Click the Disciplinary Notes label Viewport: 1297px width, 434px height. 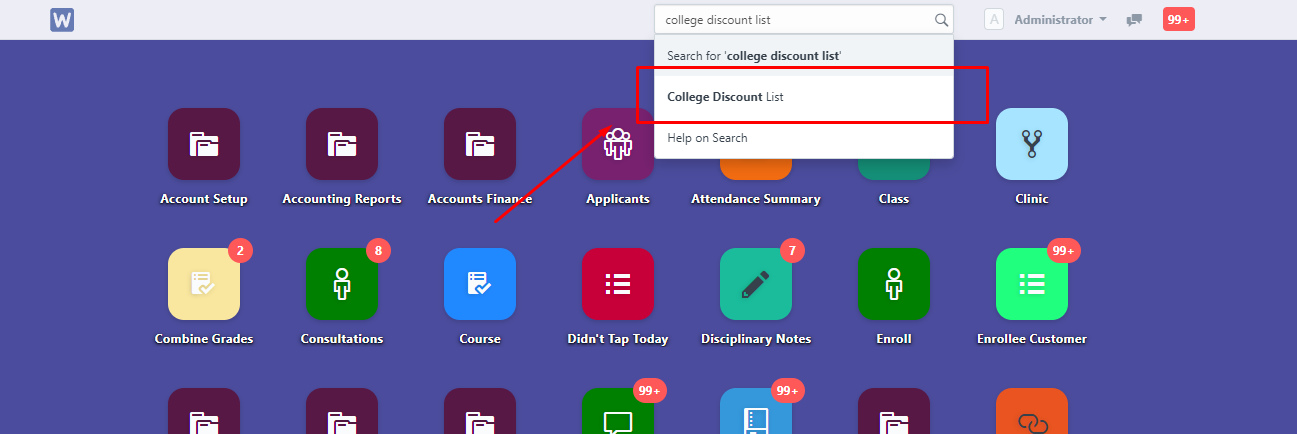click(x=756, y=339)
